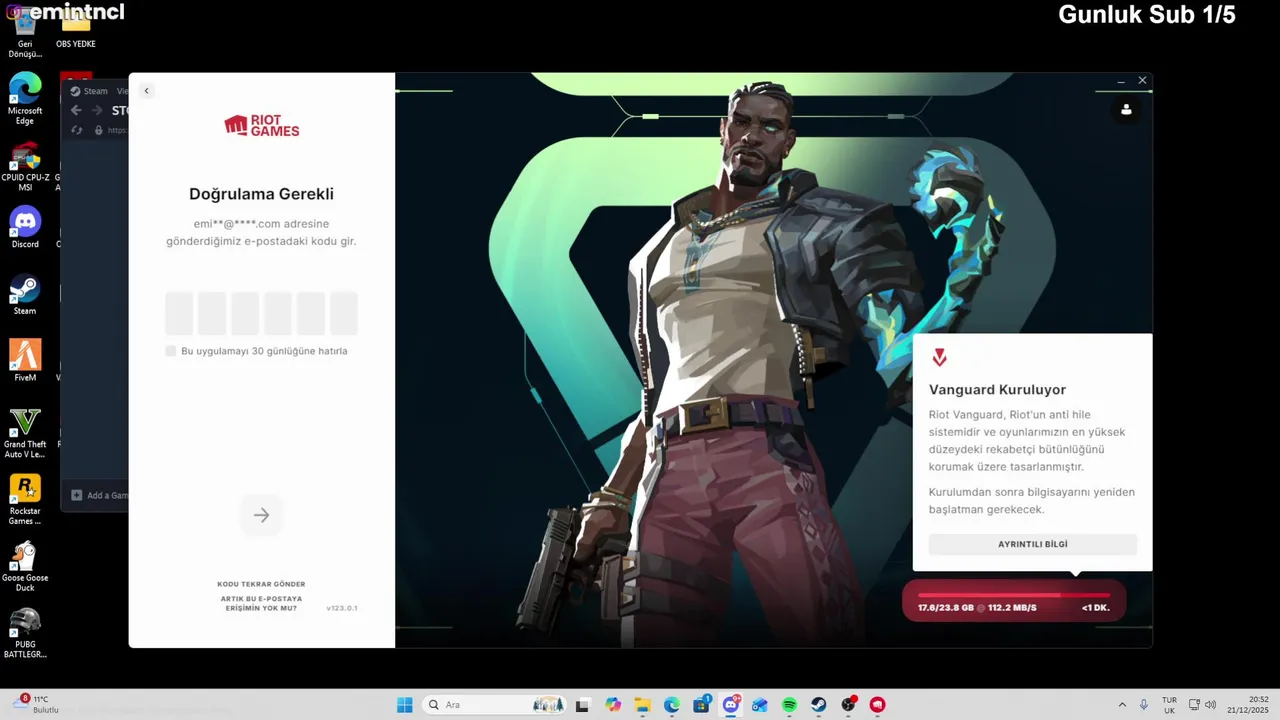
Task: Open Rockstar Games Launcher desktop shortcut
Action: 25,499
